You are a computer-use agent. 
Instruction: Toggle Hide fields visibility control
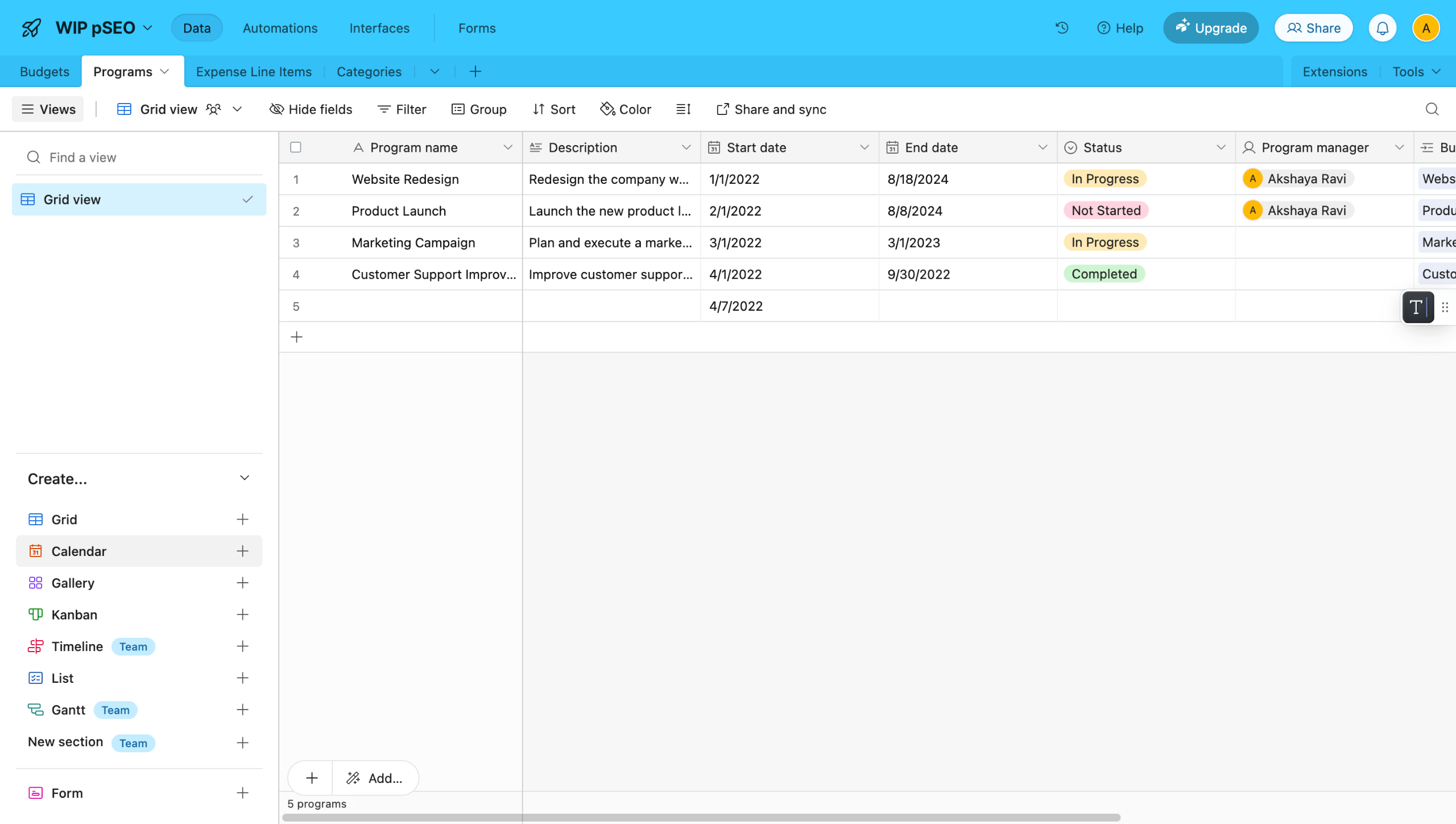[x=311, y=109]
